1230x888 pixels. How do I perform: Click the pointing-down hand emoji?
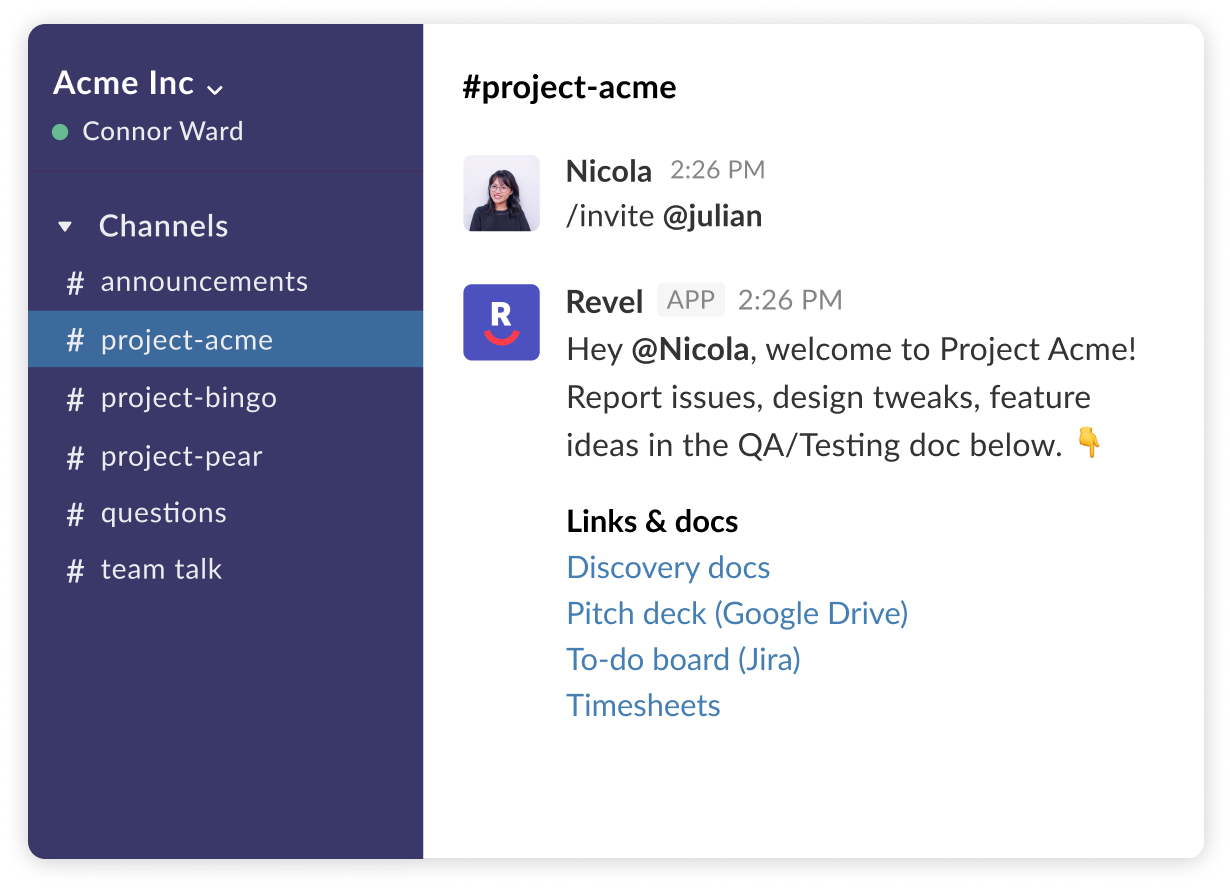tap(1089, 444)
